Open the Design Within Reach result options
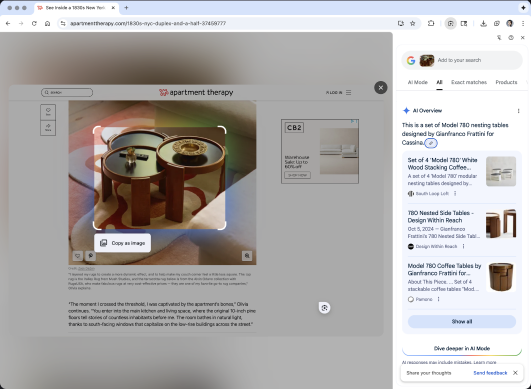 click(463, 246)
